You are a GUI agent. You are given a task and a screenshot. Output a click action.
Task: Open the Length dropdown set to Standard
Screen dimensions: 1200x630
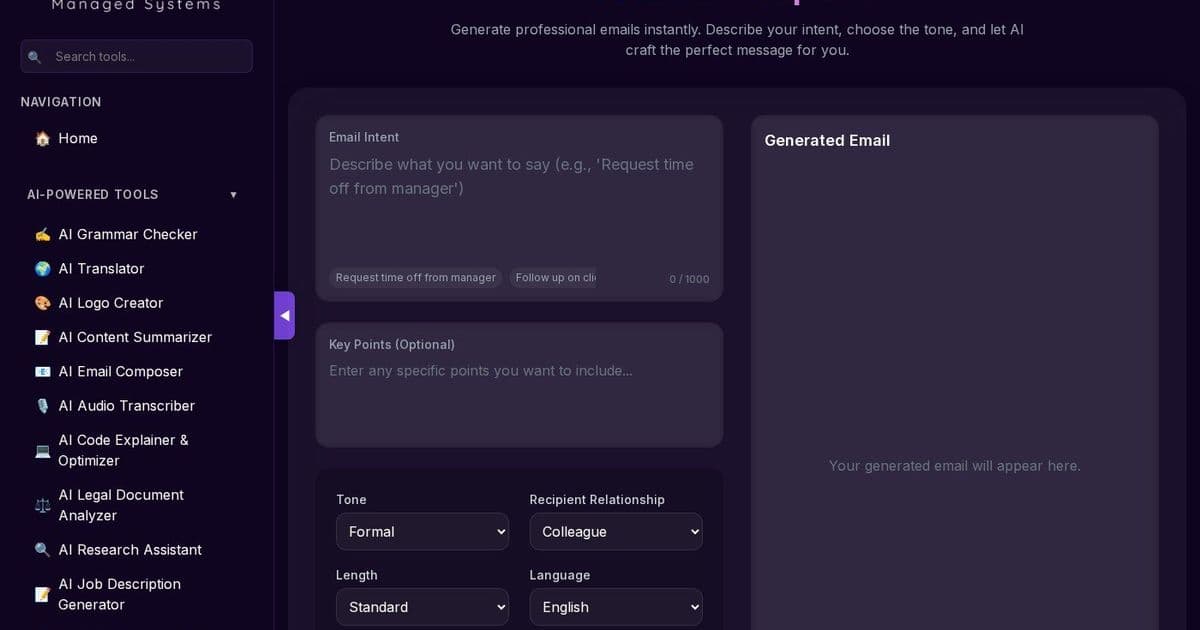click(422, 607)
